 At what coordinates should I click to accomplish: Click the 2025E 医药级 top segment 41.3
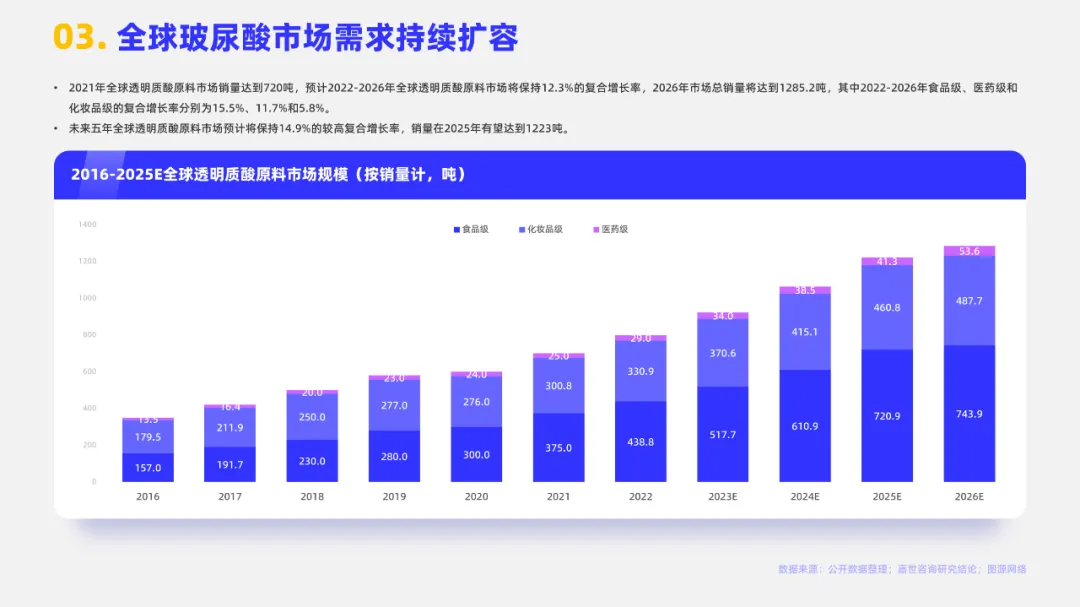887,261
